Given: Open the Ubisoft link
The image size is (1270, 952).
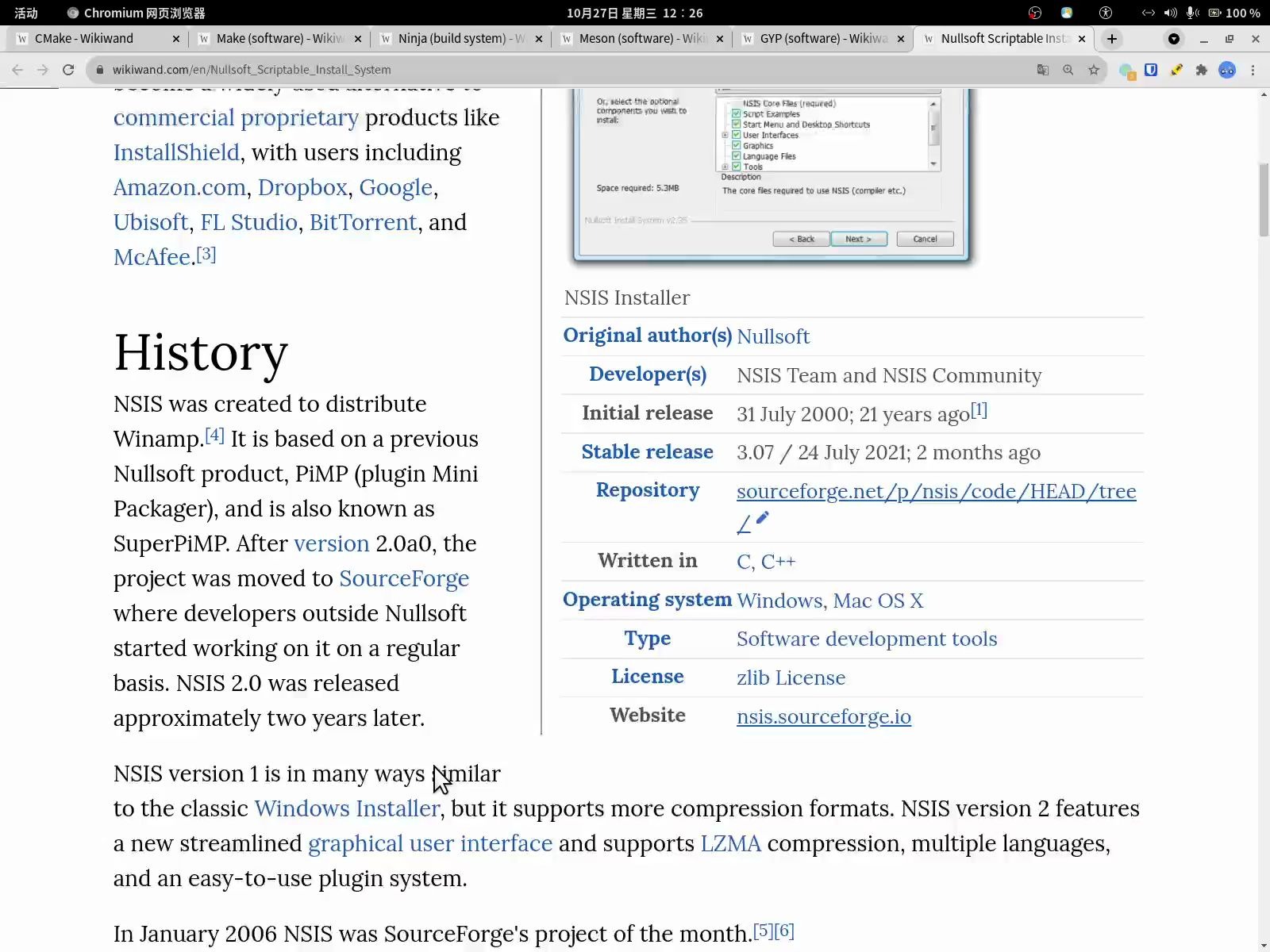Looking at the screenshot, I should coord(151,222).
